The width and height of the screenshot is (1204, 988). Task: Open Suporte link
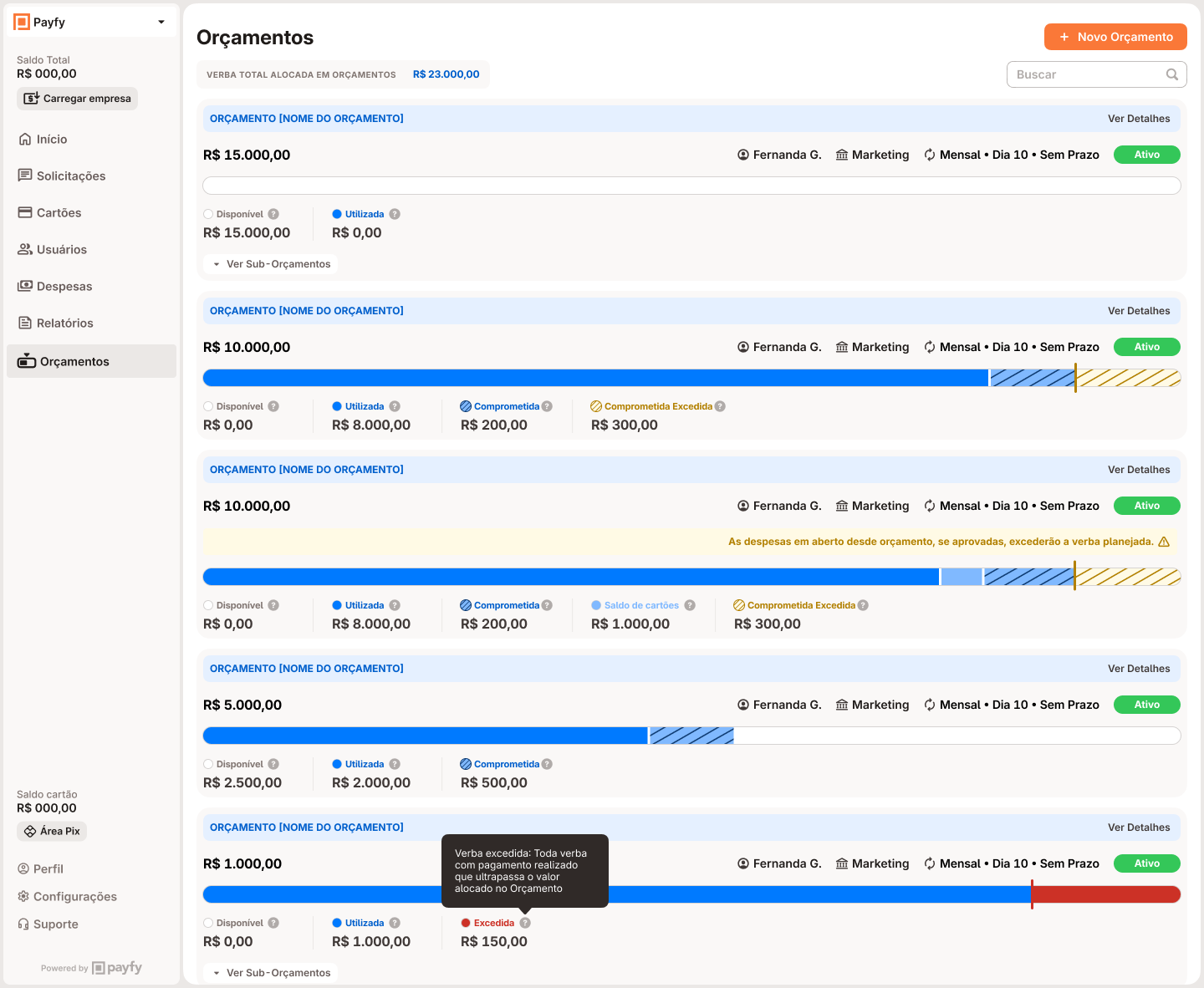pyautogui.click(x=48, y=924)
